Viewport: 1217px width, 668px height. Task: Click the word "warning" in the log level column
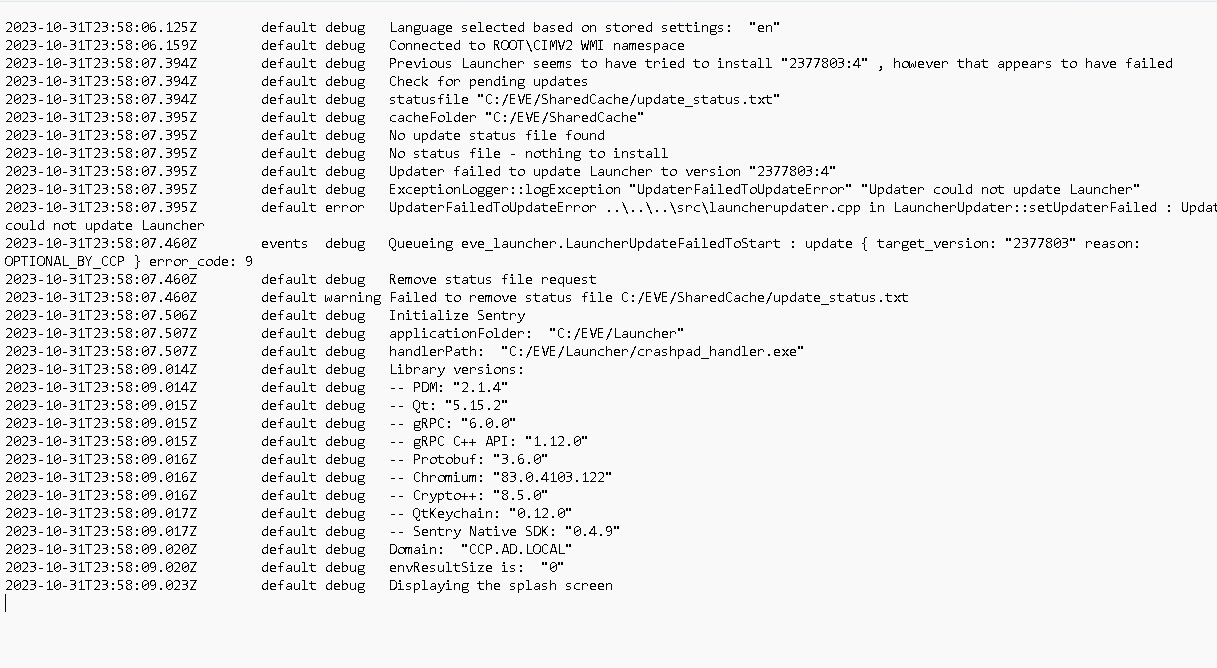coord(353,297)
